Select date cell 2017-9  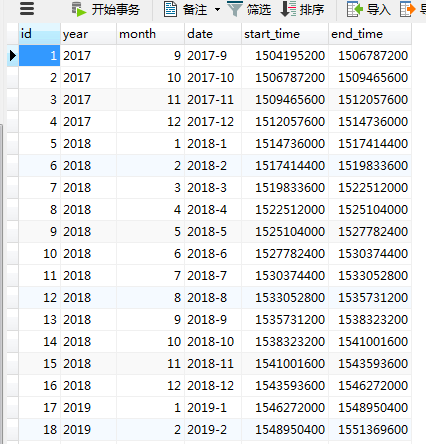[213, 56]
